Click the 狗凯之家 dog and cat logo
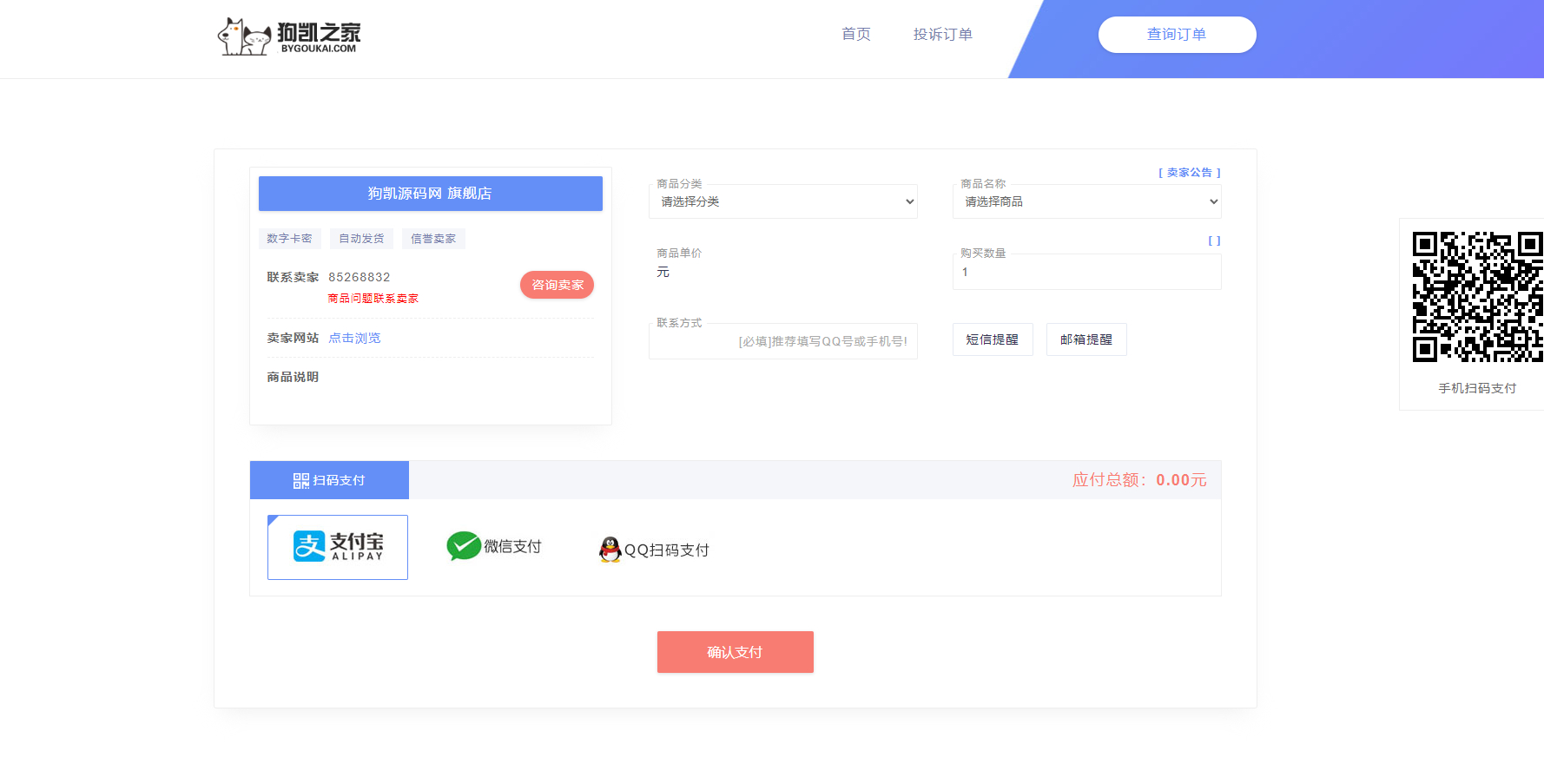The height and width of the screenshot is (784, 1544). pos(288,36)
